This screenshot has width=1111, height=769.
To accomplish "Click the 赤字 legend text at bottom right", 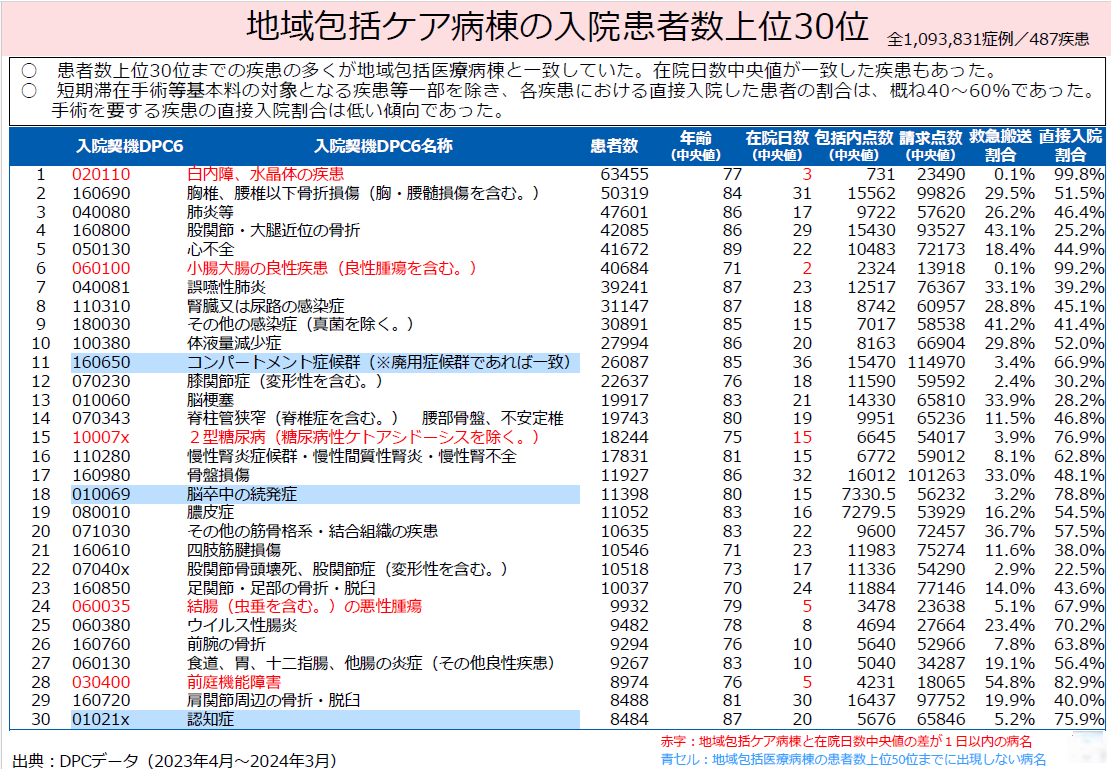I will click(x=846, y=742).
